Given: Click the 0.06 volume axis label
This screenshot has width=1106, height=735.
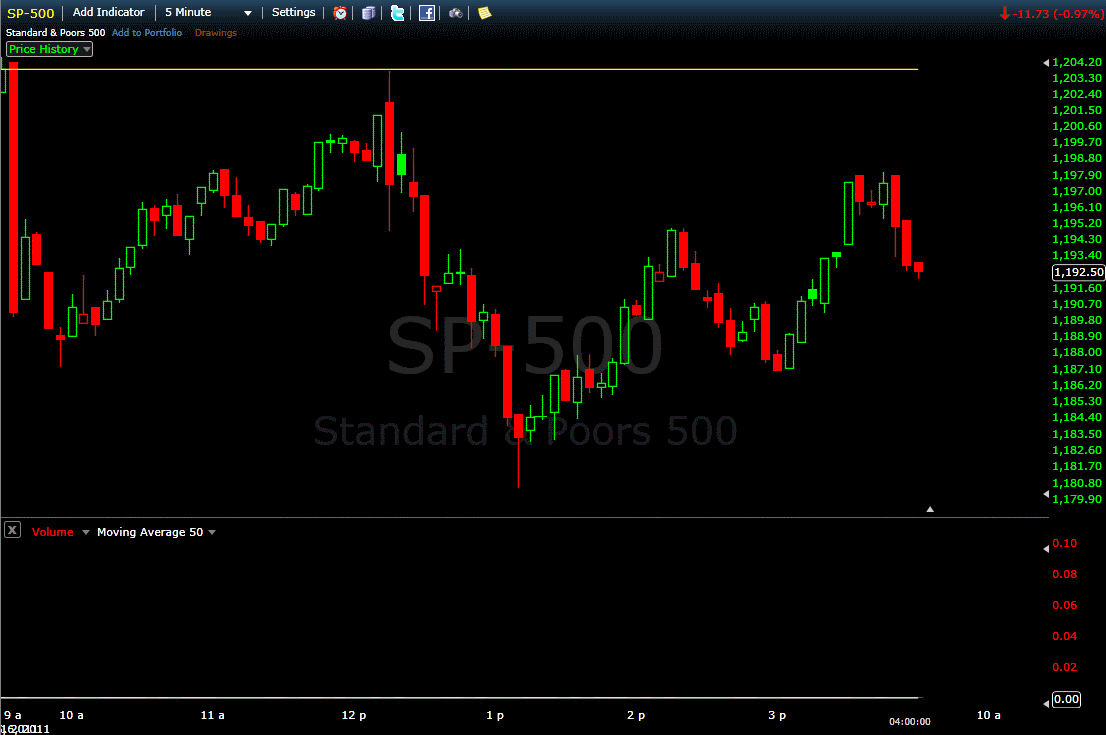Looking at the screenshot, I should click(x=1064, y=605).
